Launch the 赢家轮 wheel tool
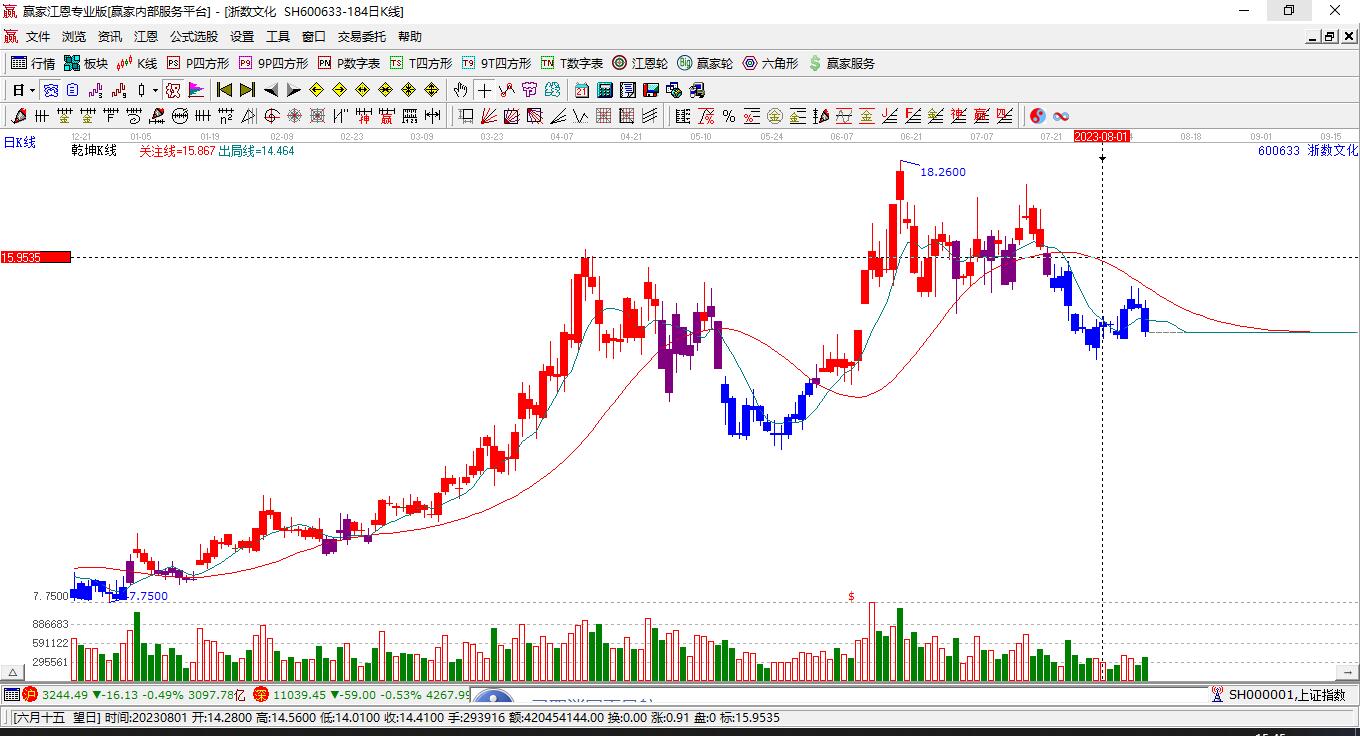This screenshot has width=1360, height=736. point(705,63)
